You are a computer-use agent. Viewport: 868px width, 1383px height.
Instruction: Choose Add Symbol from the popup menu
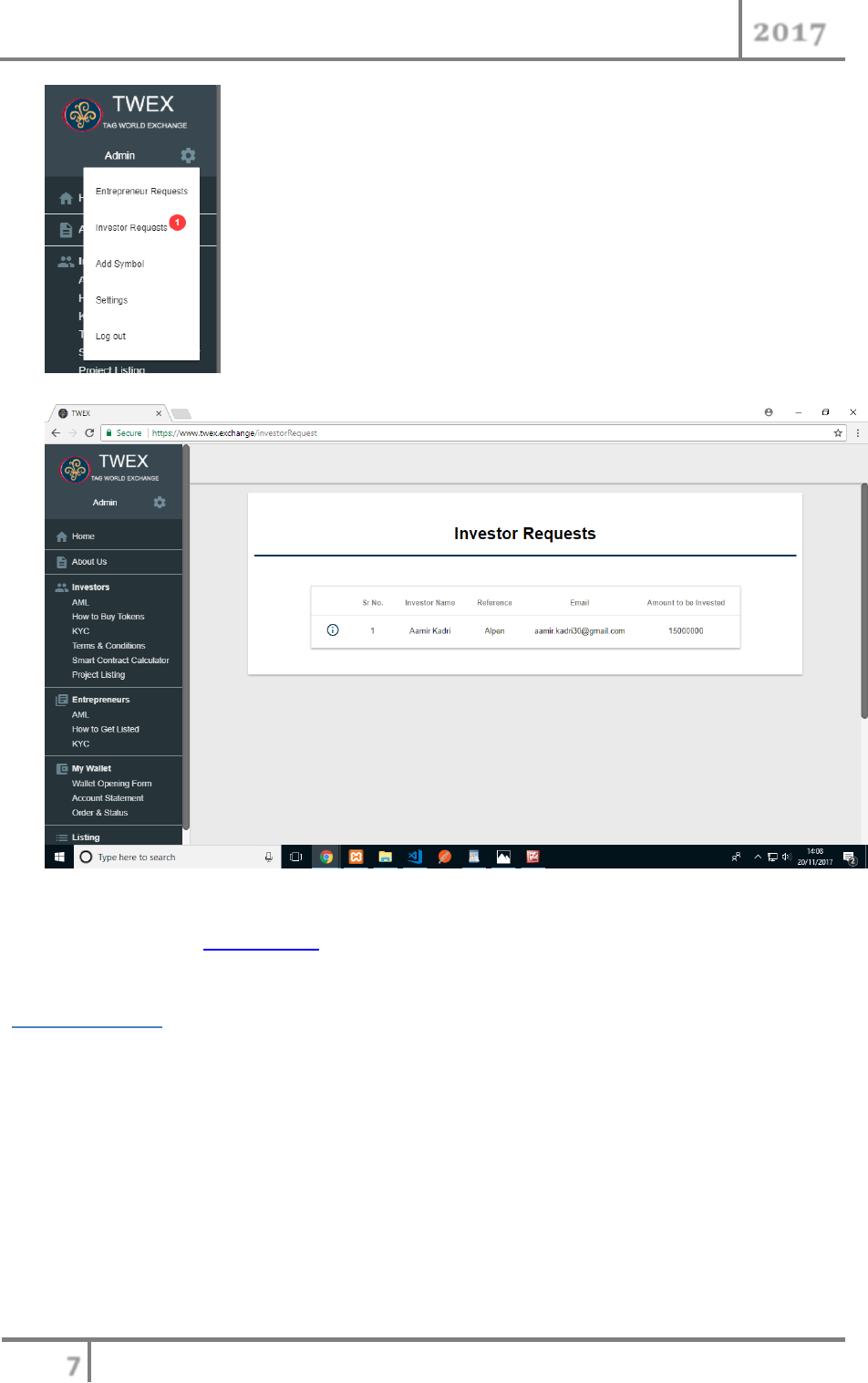point(119,264)
